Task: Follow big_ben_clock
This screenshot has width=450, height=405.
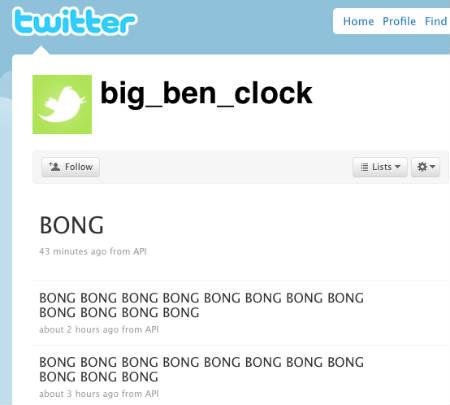Action: click(x=71, y=167)
